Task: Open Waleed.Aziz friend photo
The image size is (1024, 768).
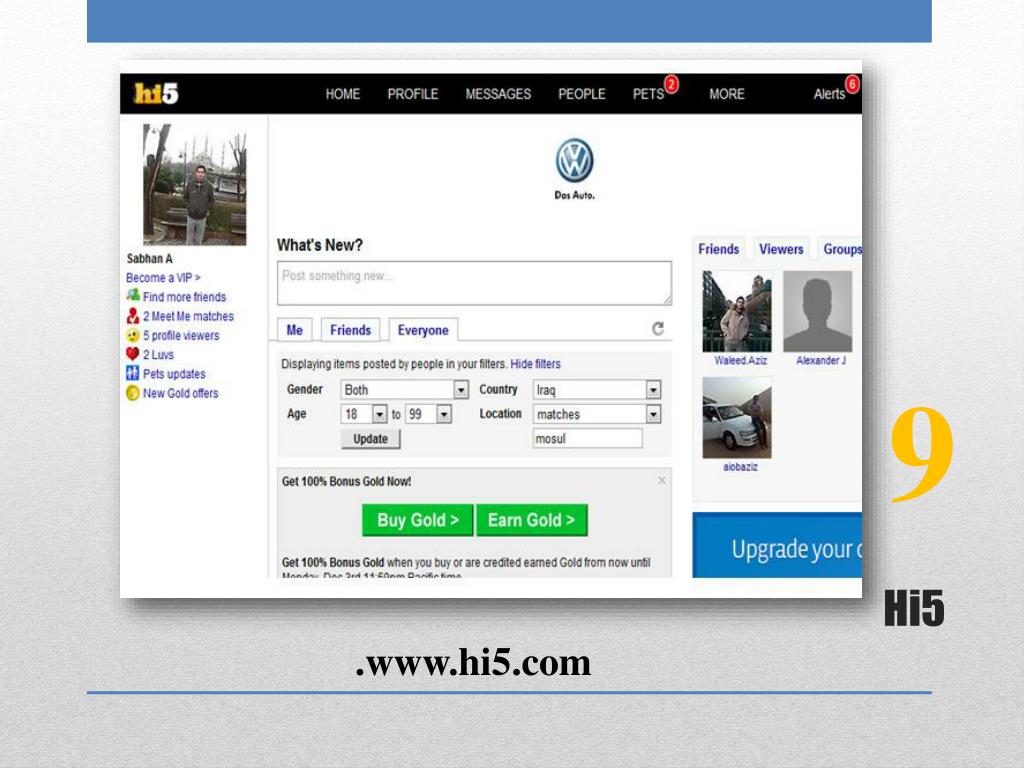Action: 737,312
